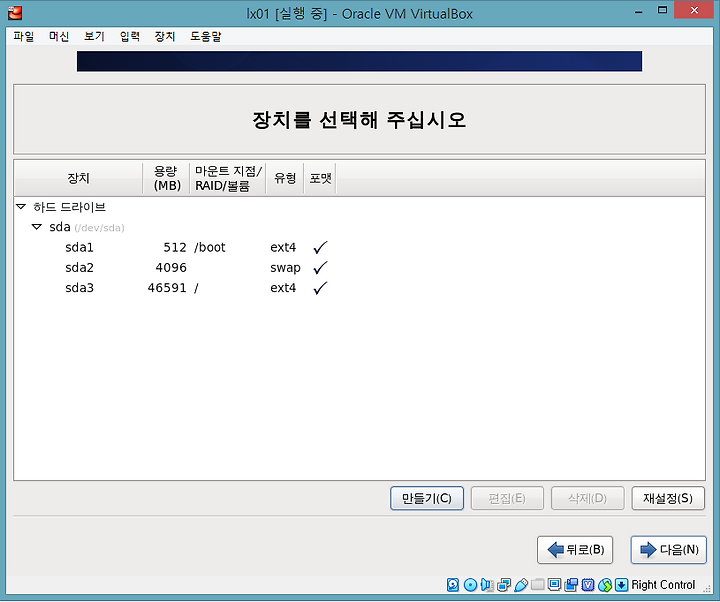Click the optical disc status icon
This screenshot has height=602, width=720.
coord(470,585)
